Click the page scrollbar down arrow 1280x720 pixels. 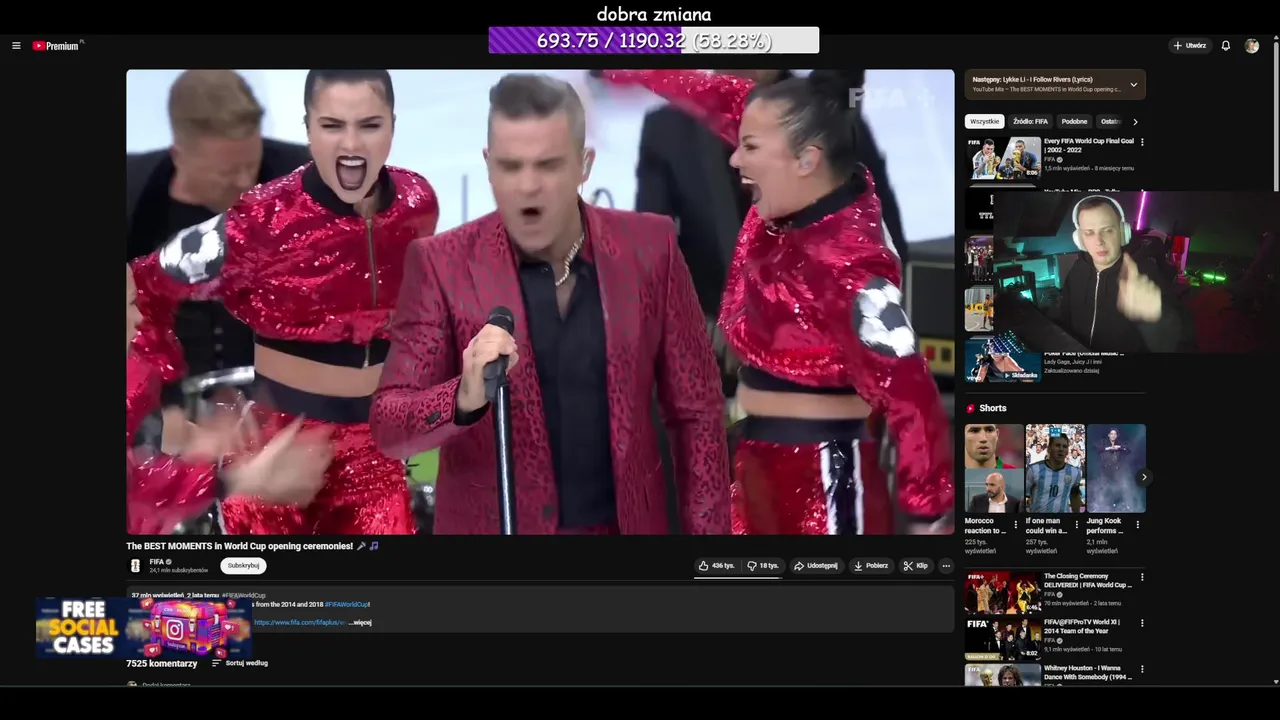pyautogui.click(x=1275, y=682)
